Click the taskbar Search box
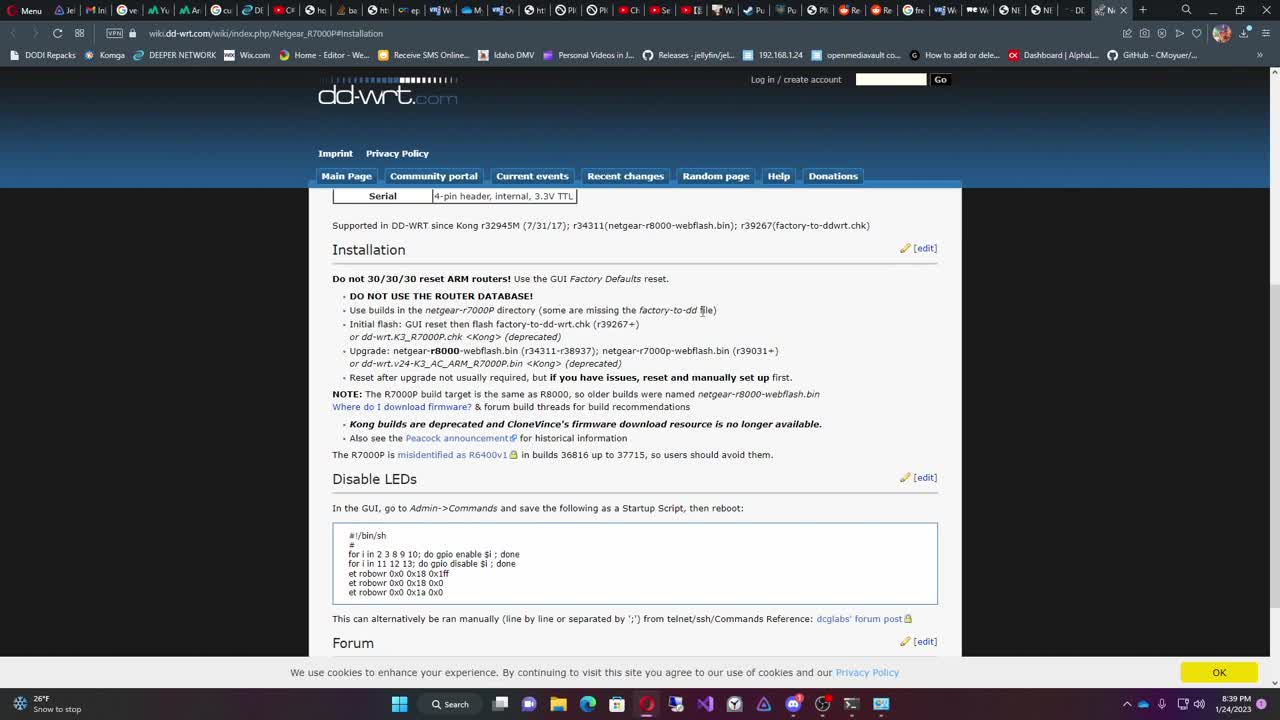Image resolution: width=1280 pixels, height=720 pixels. pyautogui.click(x=451, y=704)
